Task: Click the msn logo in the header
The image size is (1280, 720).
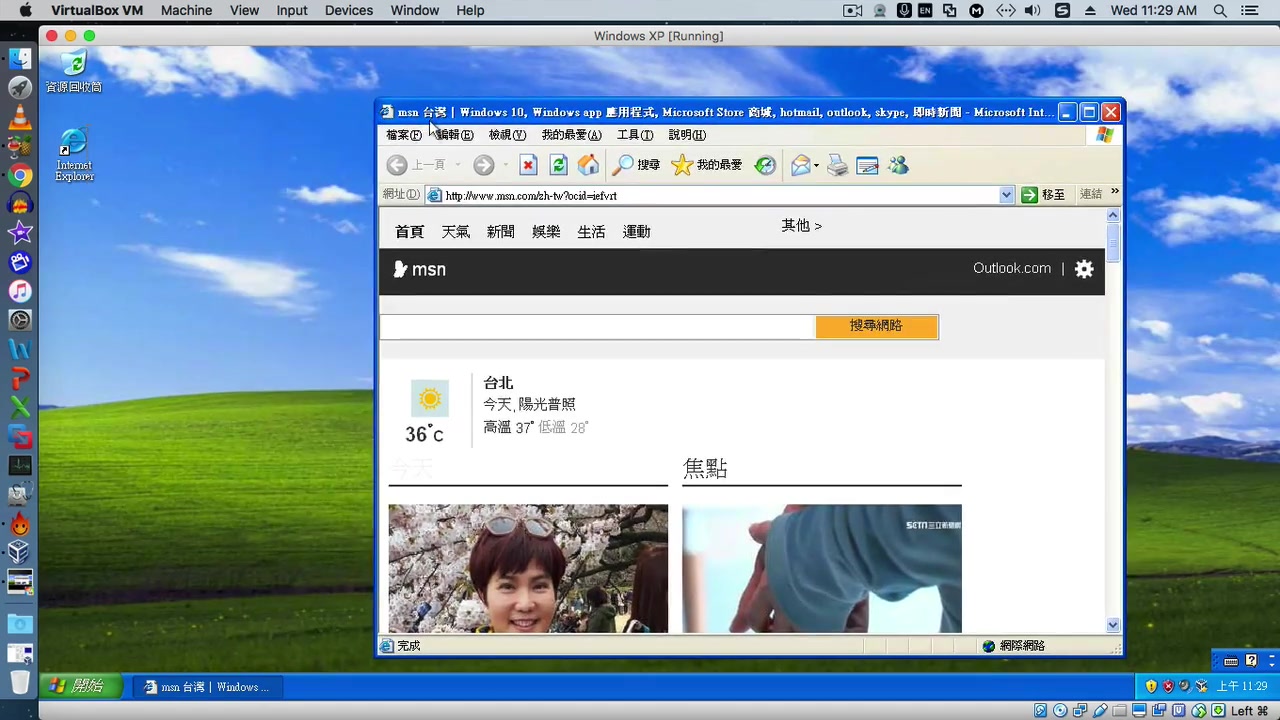Action: click(x=420, y=269)
